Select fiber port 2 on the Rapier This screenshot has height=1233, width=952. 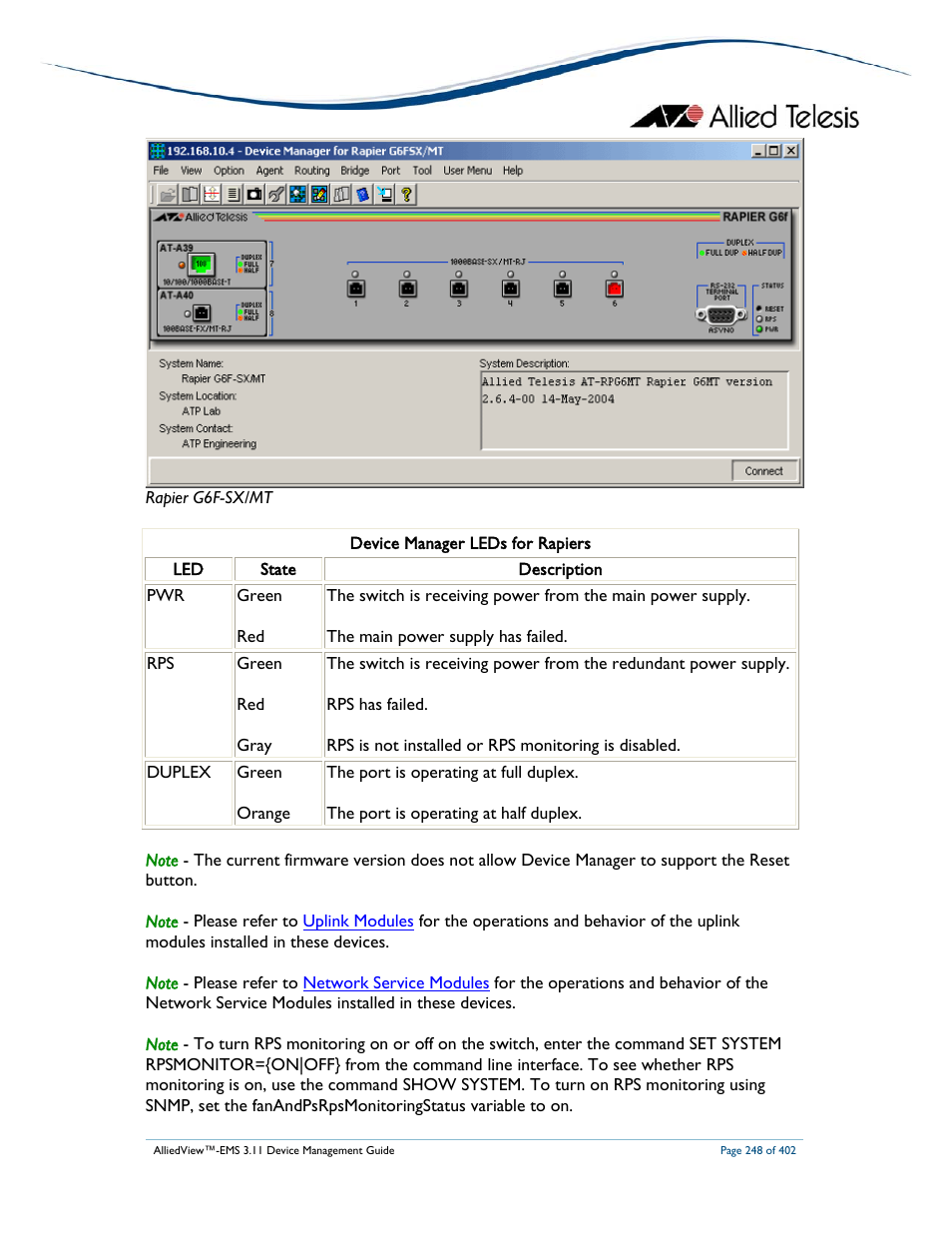(x=407, y=289)
